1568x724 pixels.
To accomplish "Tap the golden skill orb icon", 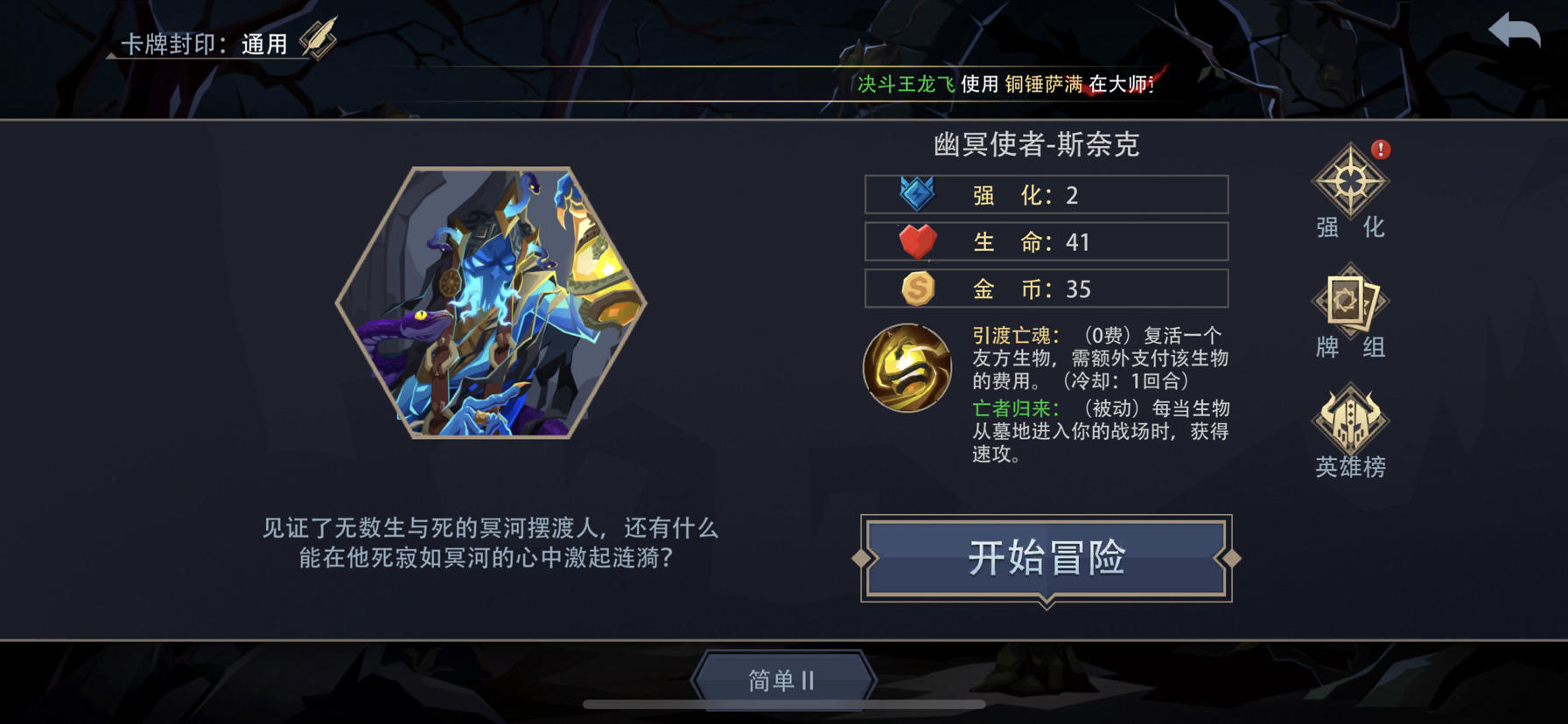I will coord(906,368).
